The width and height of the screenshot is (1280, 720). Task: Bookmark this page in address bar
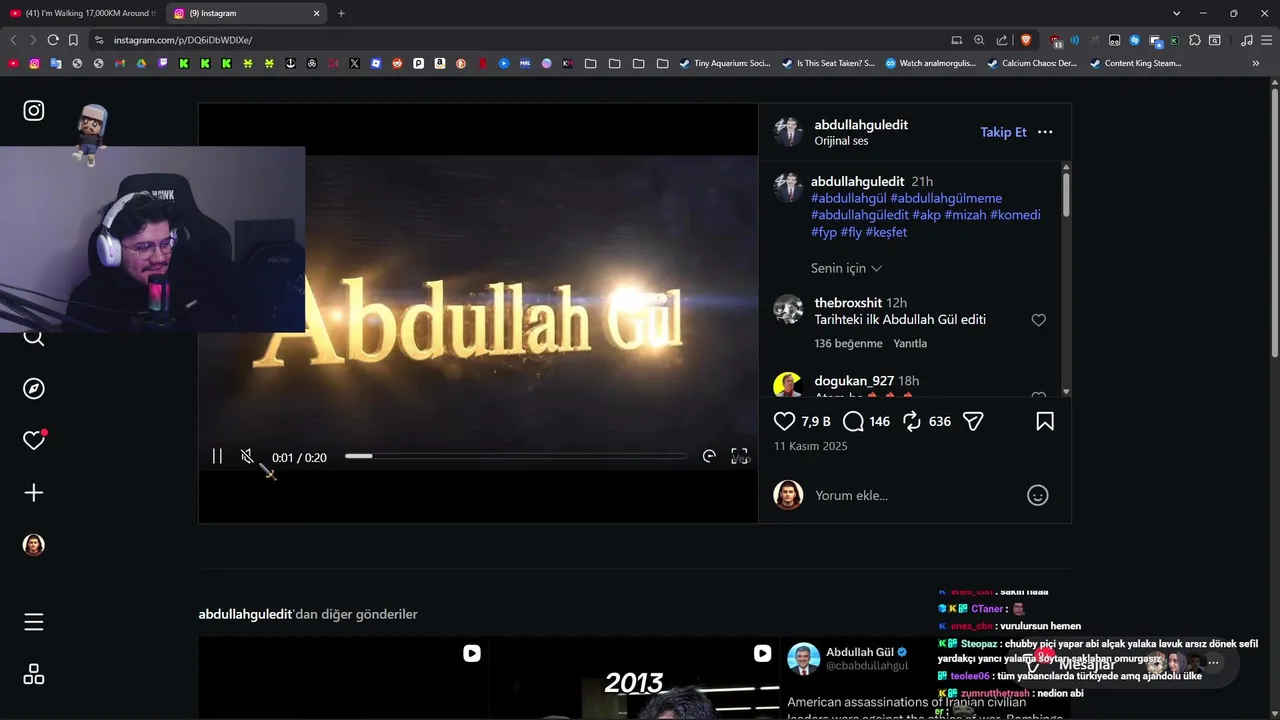point(73,40)
